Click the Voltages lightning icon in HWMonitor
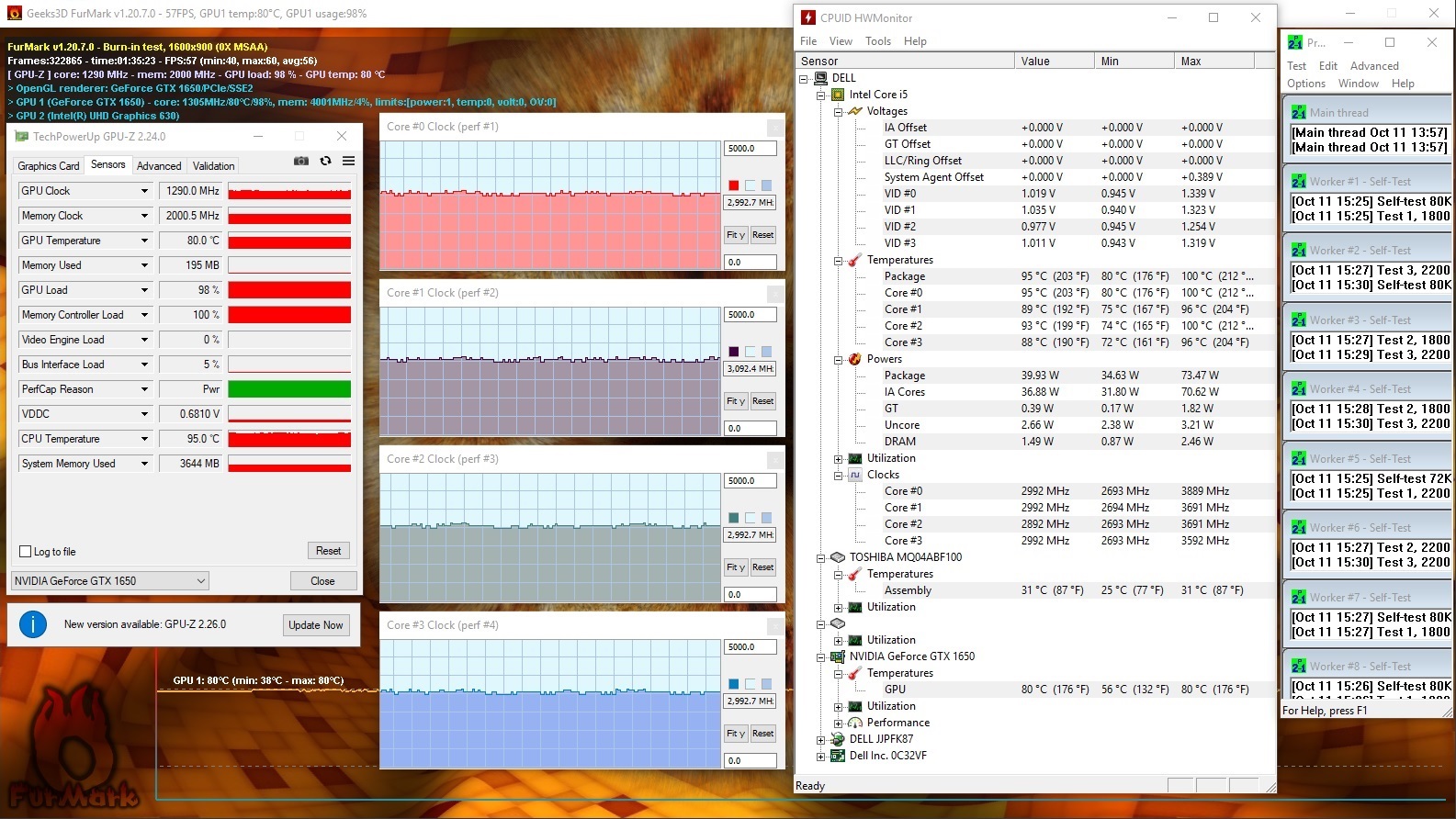This screenshot has width=1456, height=819. [855, 111]
